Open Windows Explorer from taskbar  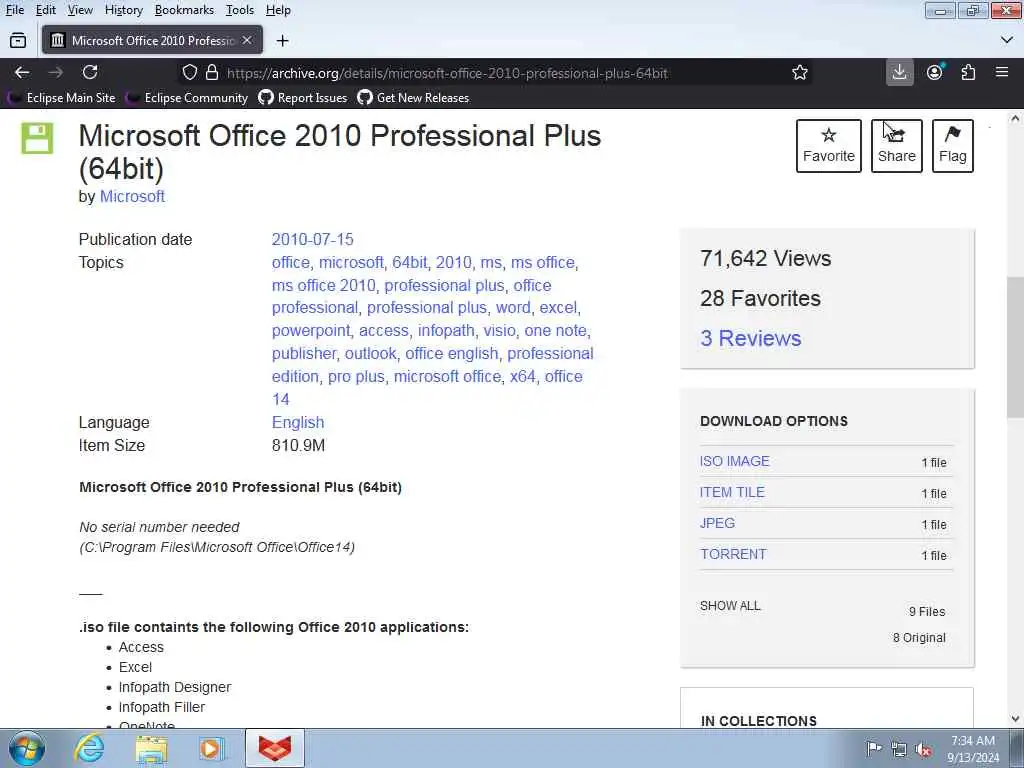[x=152, y=748]
